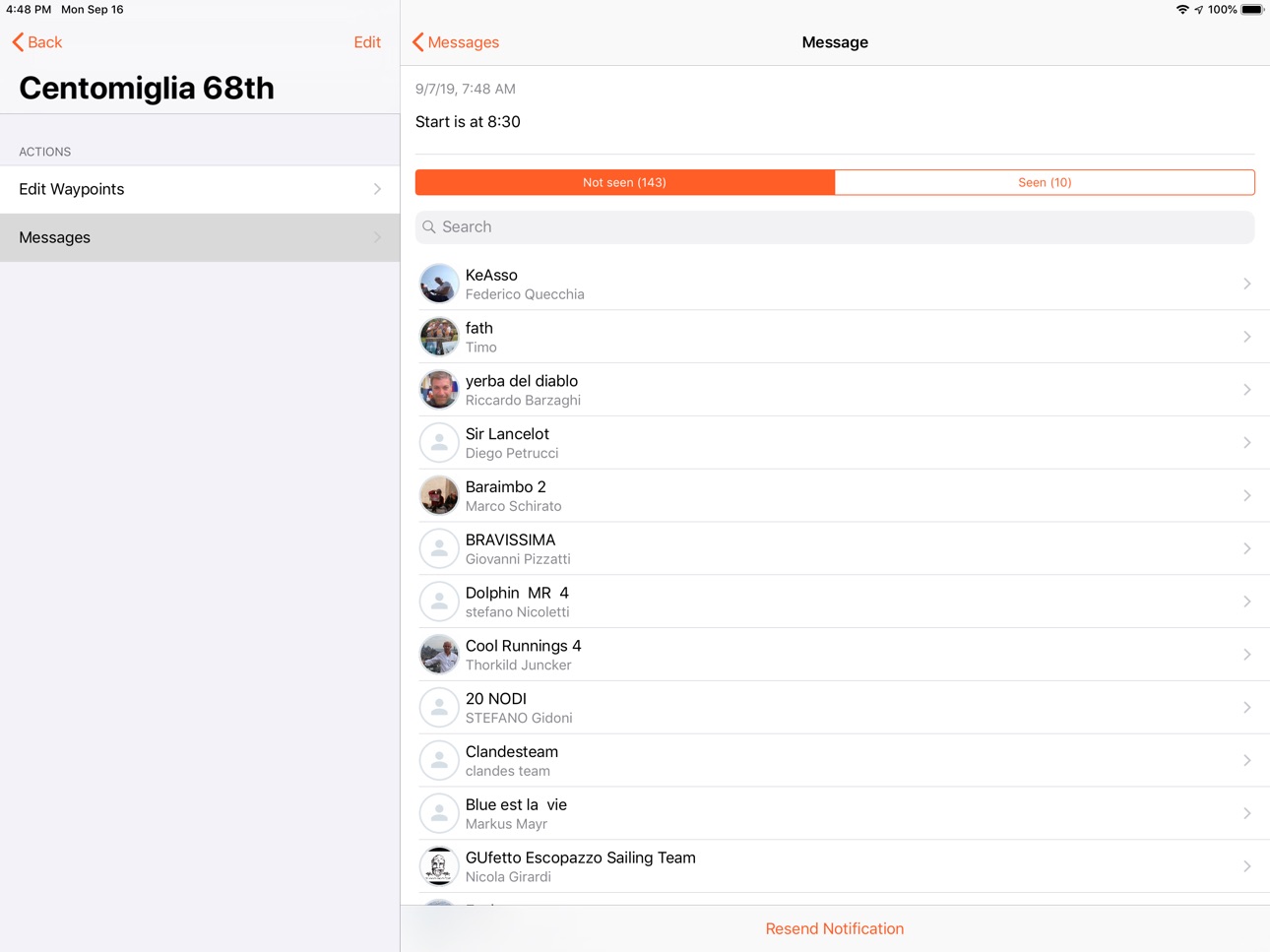Open KeAsso row disclosure chevron
Image resolution: width=1270 pixels, height=952 pixels.
pyautogui.click(x=1247, y=284)
